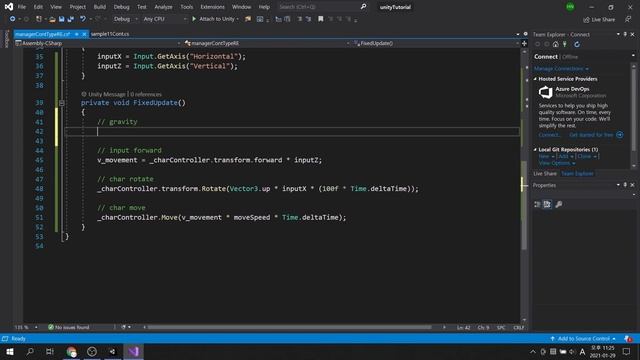640x360 pixels.
Task: Open the Windows Start menu
Action: (x=10, y=351)
